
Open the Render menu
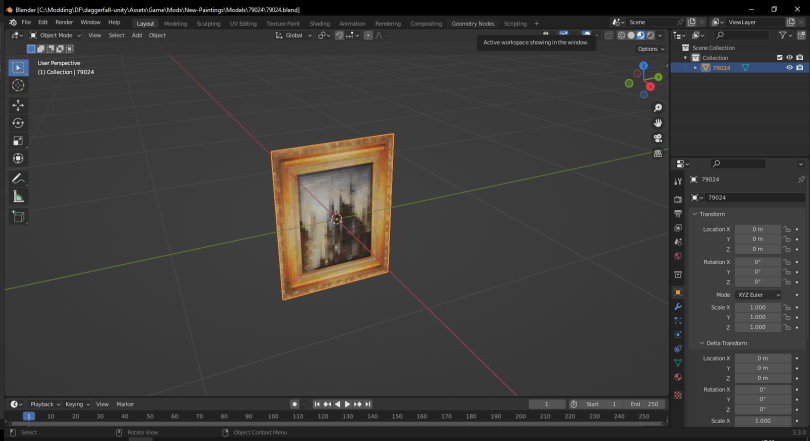pos(64,22)
